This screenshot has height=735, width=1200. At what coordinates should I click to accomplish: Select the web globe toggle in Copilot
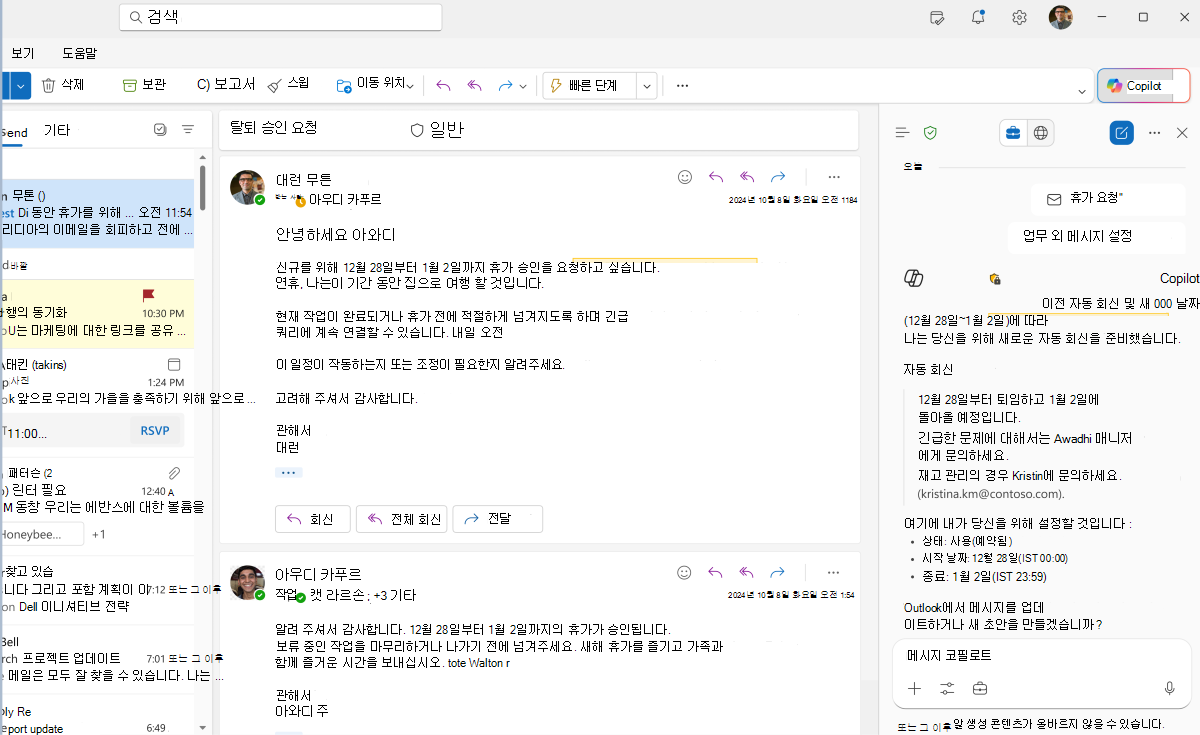(1041, 132)
